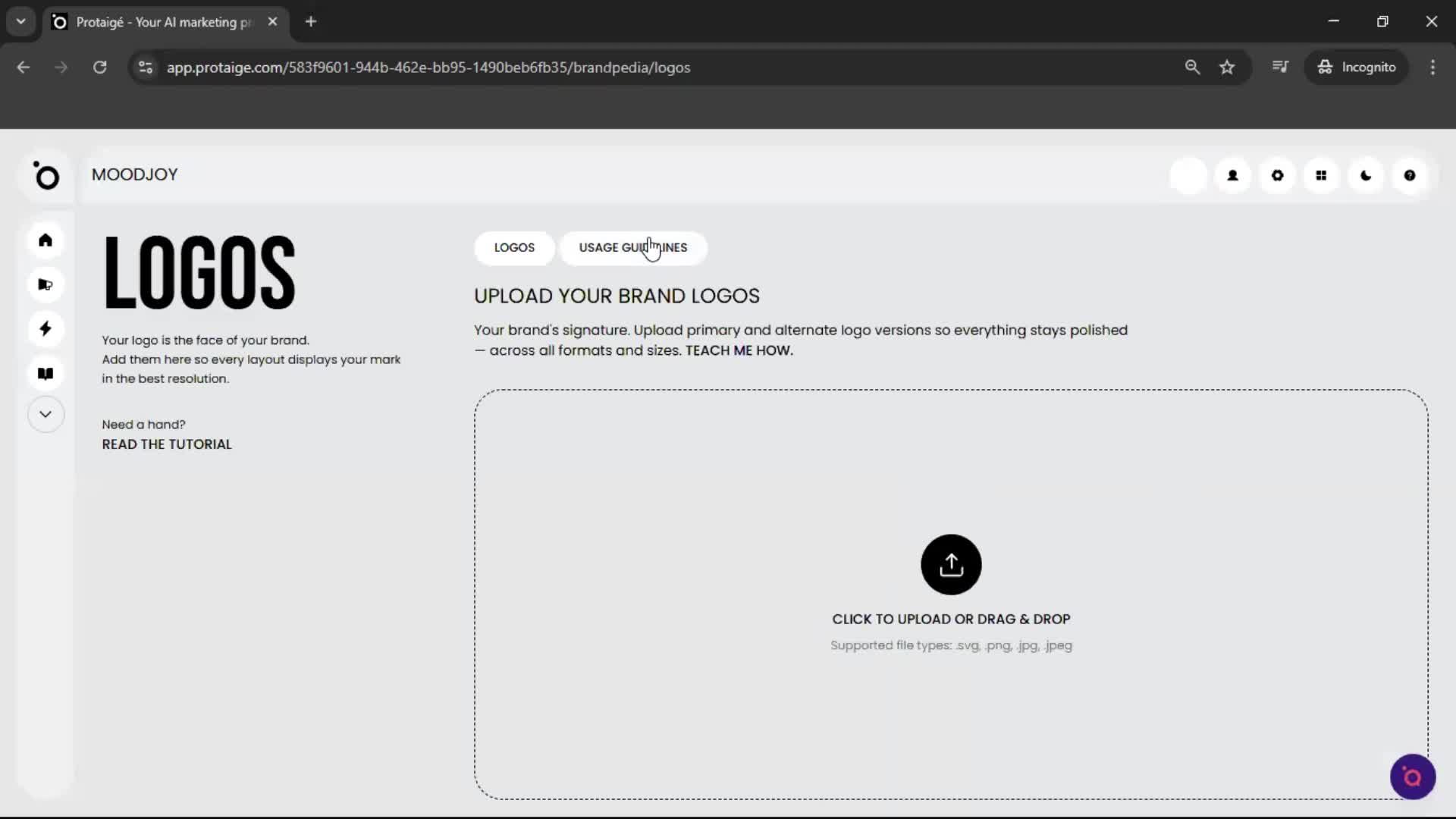Image resolution: width=1456 pixels, height=819 pixels.
Task: Toggle dark mode with the moon icon
Action: click(x=1366, y=175)
